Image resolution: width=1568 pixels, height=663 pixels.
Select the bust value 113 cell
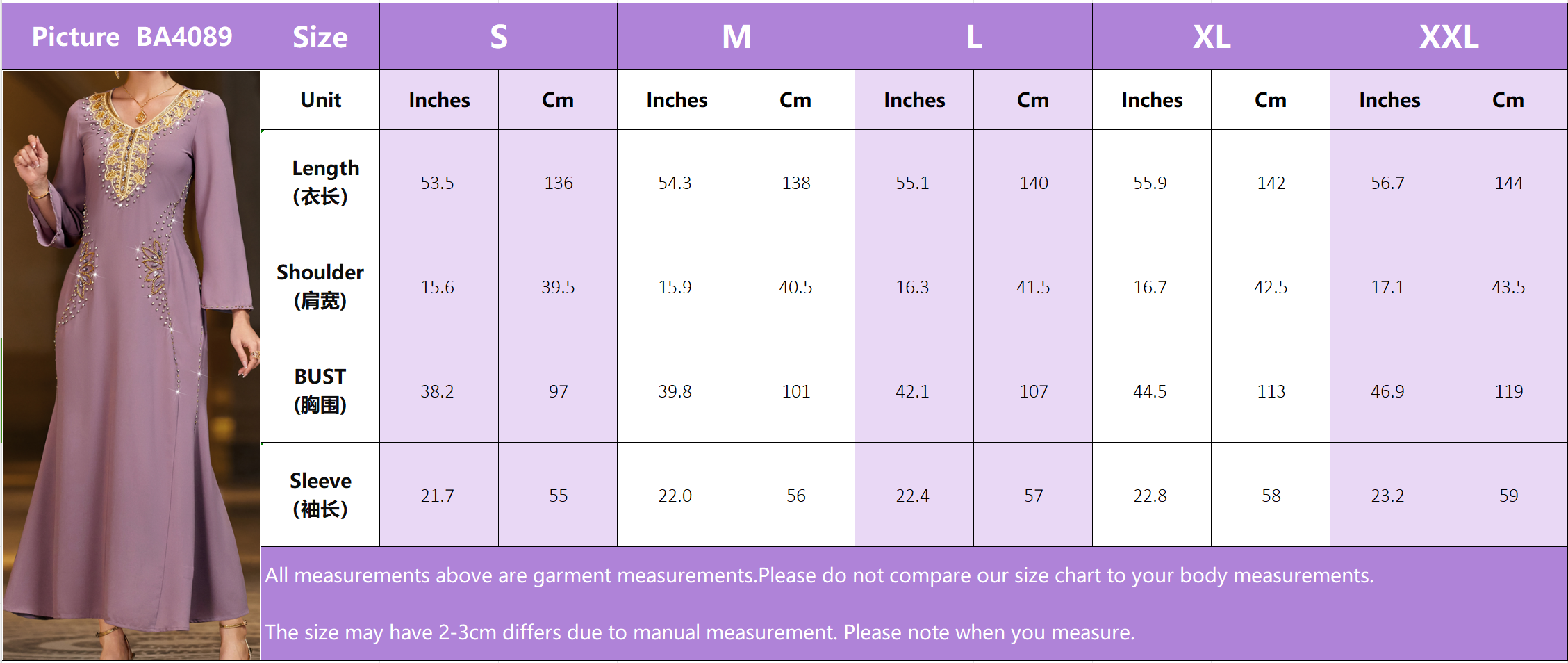click(x=1271, y=391)
